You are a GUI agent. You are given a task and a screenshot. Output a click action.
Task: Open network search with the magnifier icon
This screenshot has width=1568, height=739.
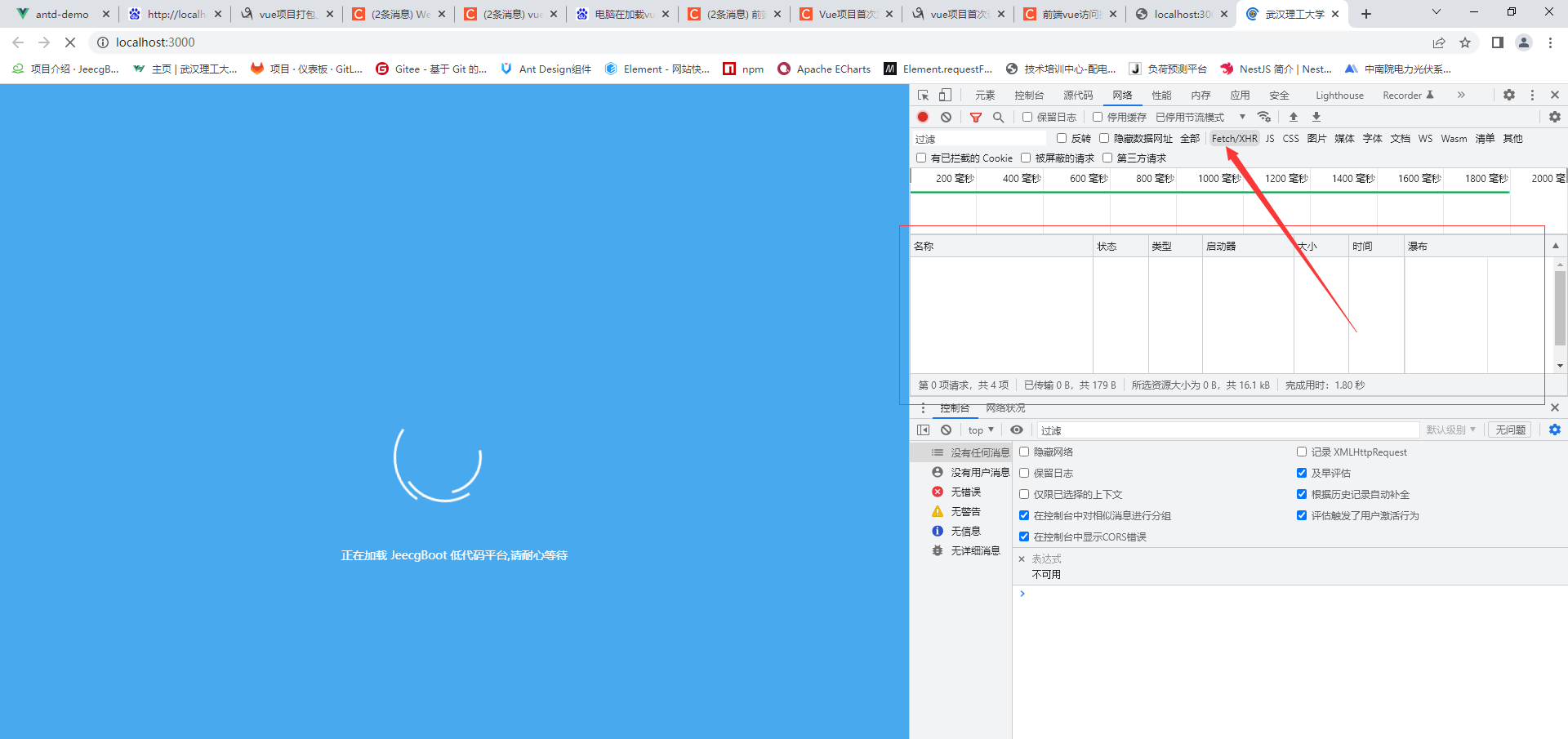point(998,117)
